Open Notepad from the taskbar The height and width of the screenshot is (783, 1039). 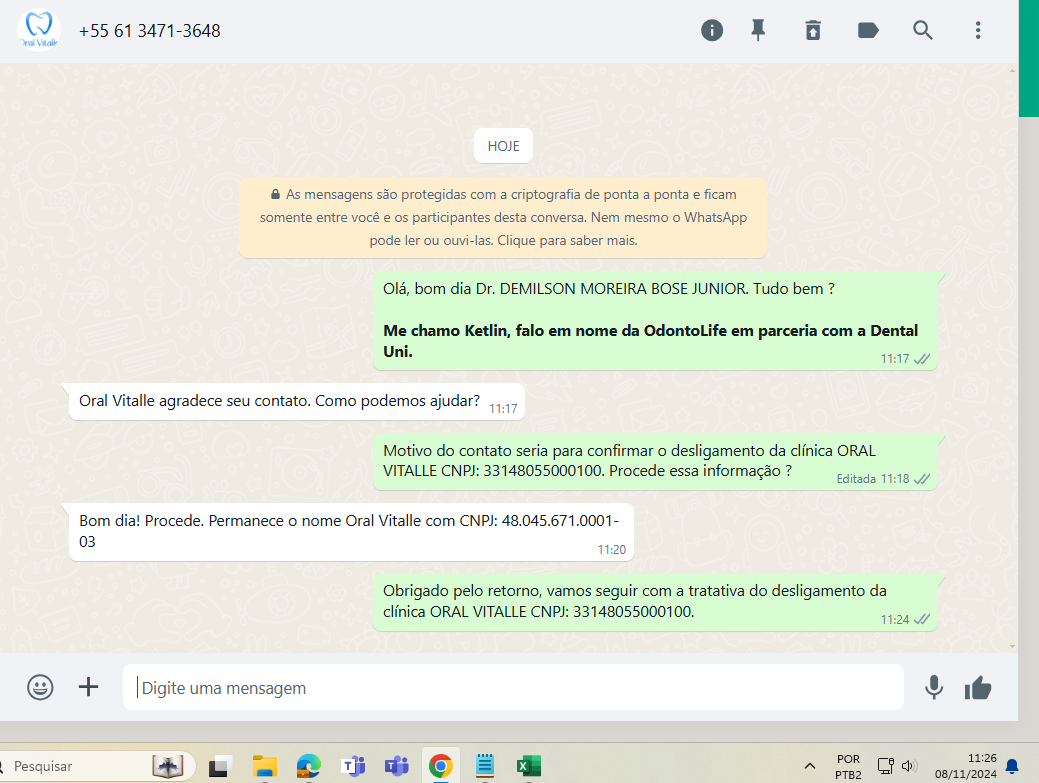coord(485,766)
